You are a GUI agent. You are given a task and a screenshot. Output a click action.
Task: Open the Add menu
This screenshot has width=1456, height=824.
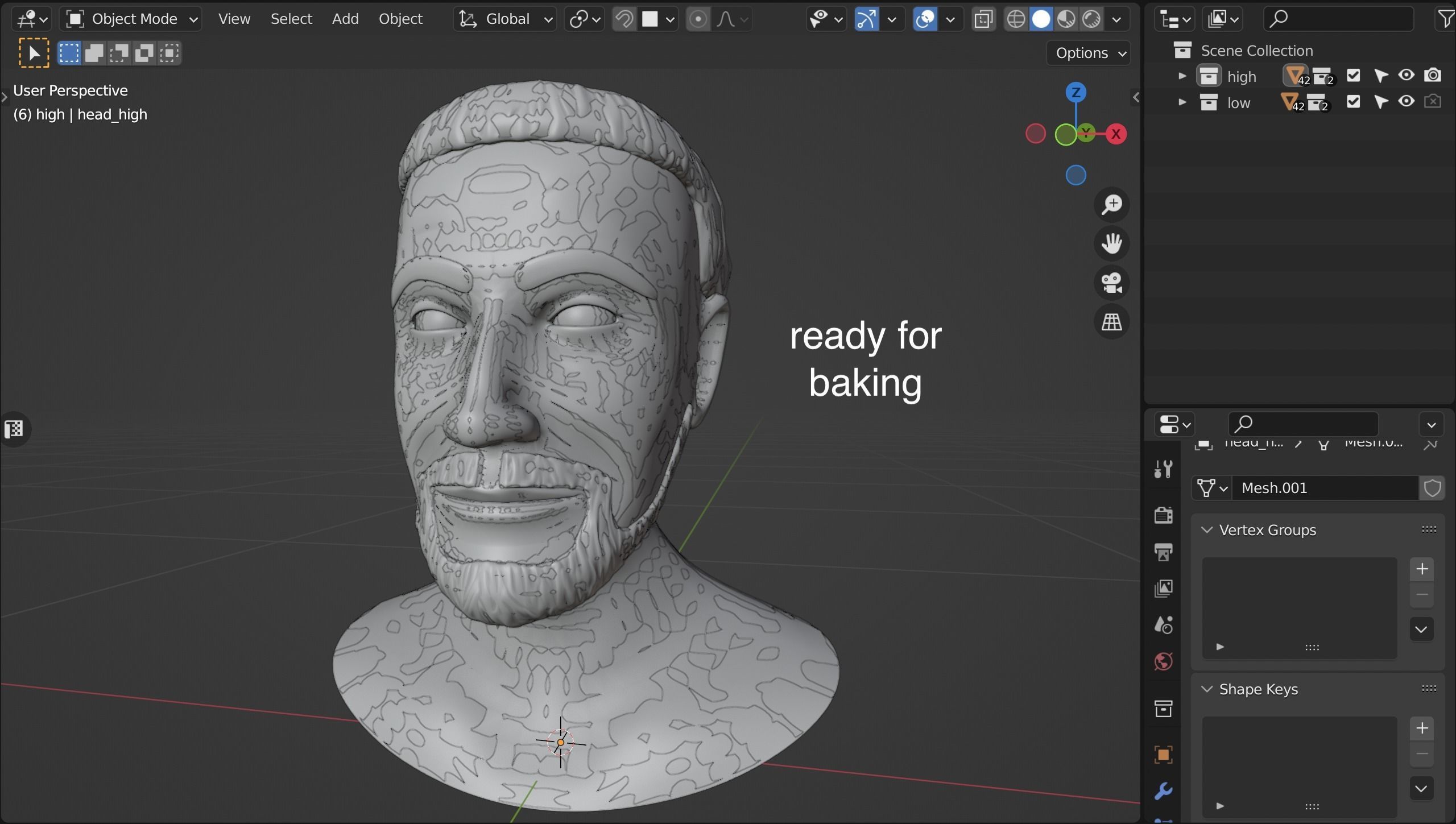click(345, 19)
